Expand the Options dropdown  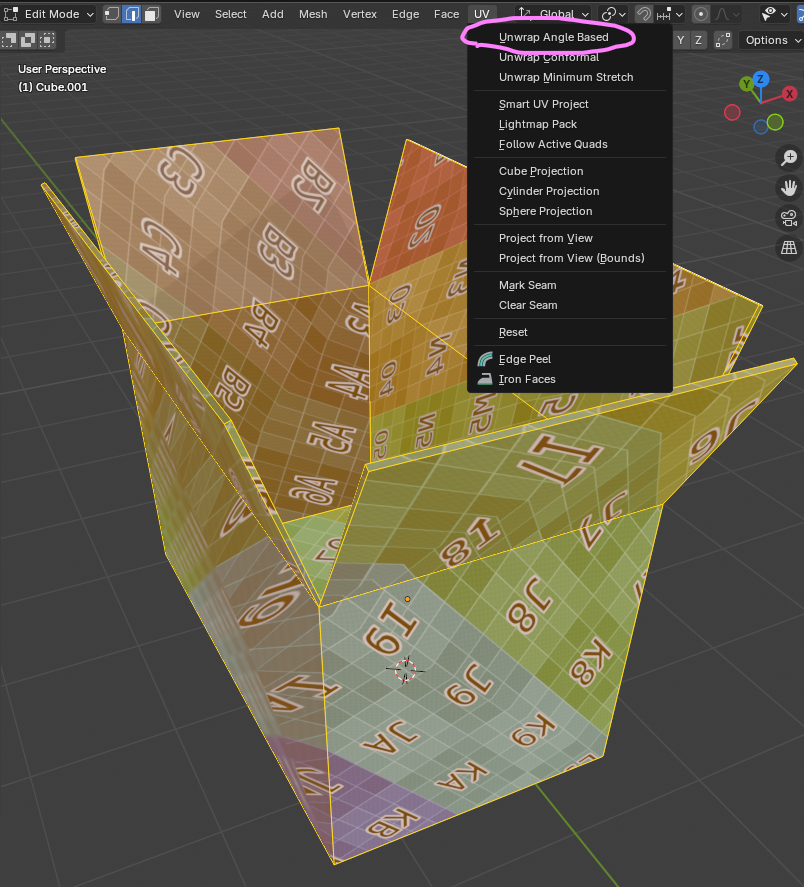coord(772,40)
